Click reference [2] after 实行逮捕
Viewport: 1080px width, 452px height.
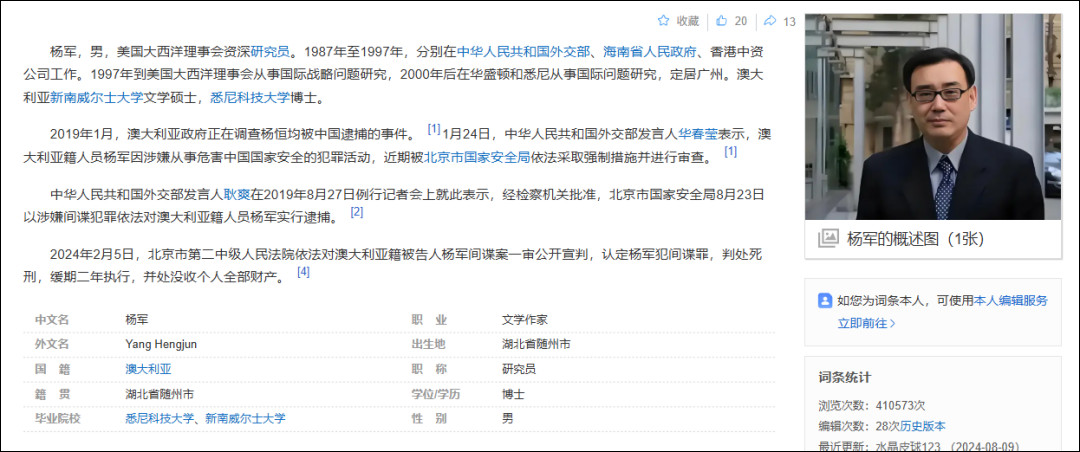(x=357, y=212)
